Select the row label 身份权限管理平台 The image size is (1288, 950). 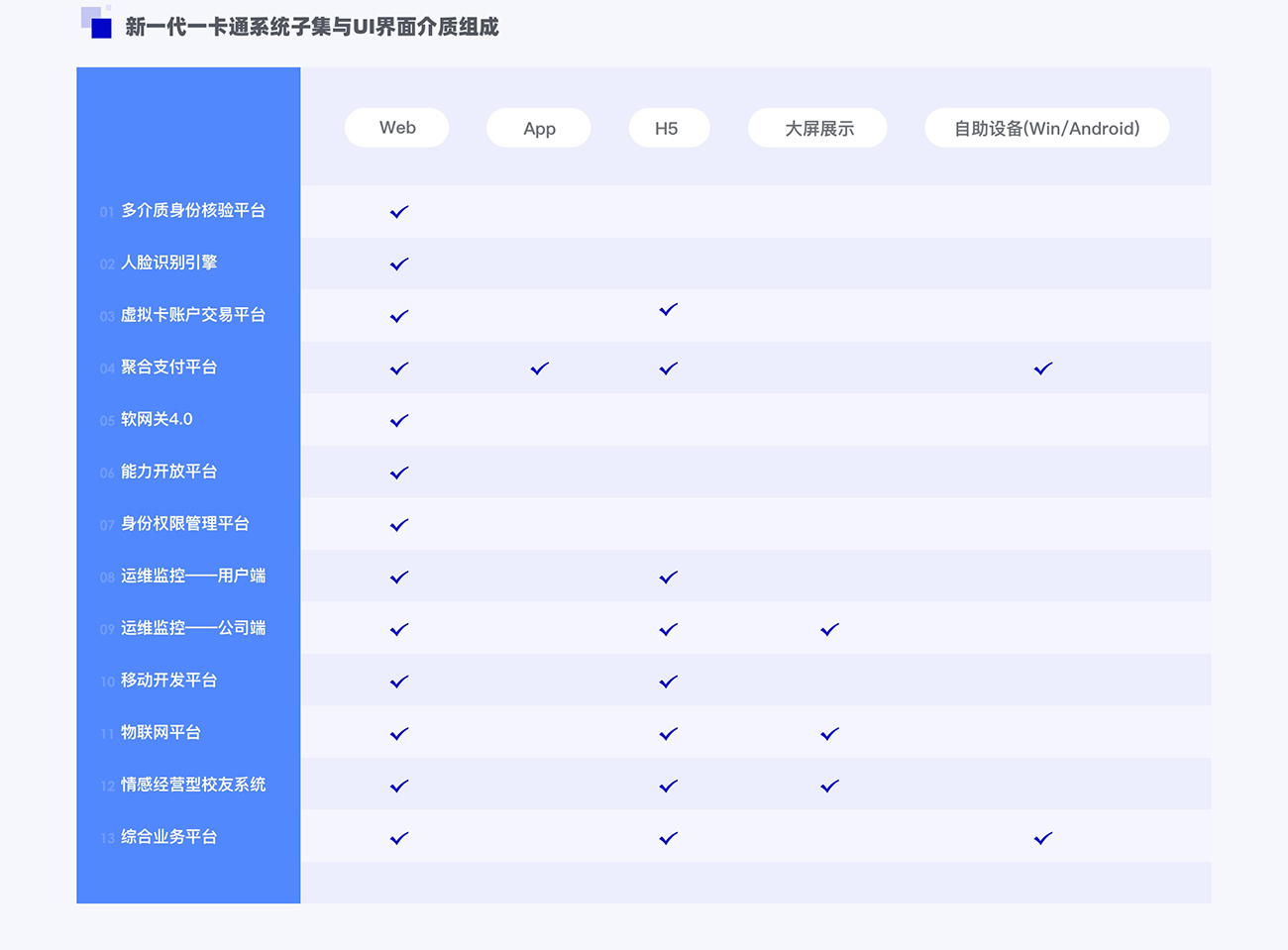point(185,523)
